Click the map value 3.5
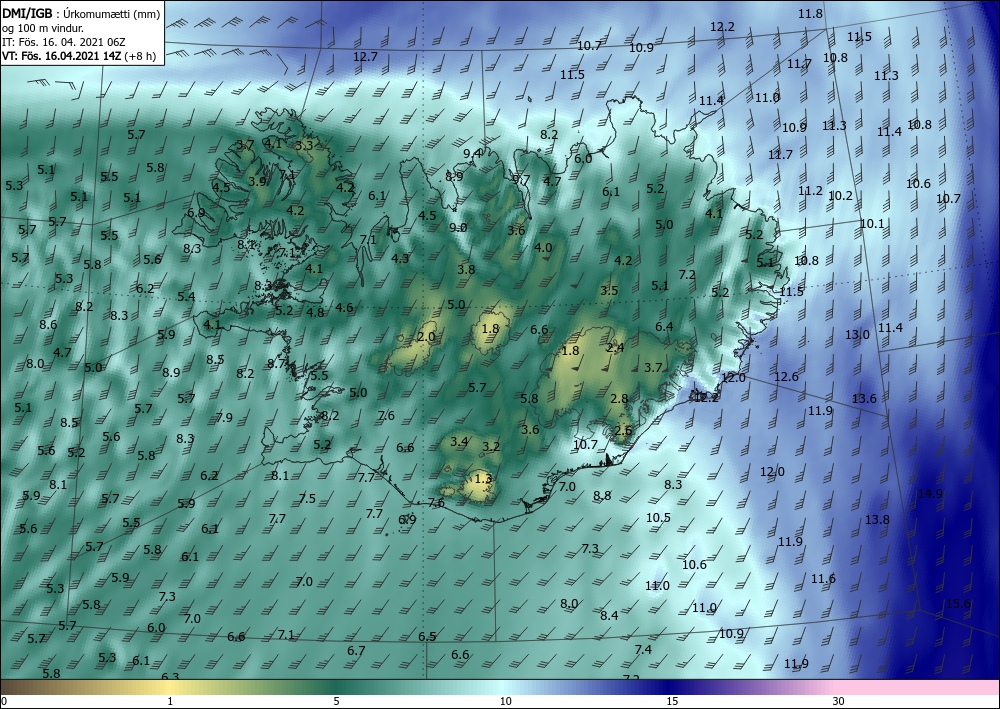This screenshot has width=1000, height=709. [x=609, y=290]
